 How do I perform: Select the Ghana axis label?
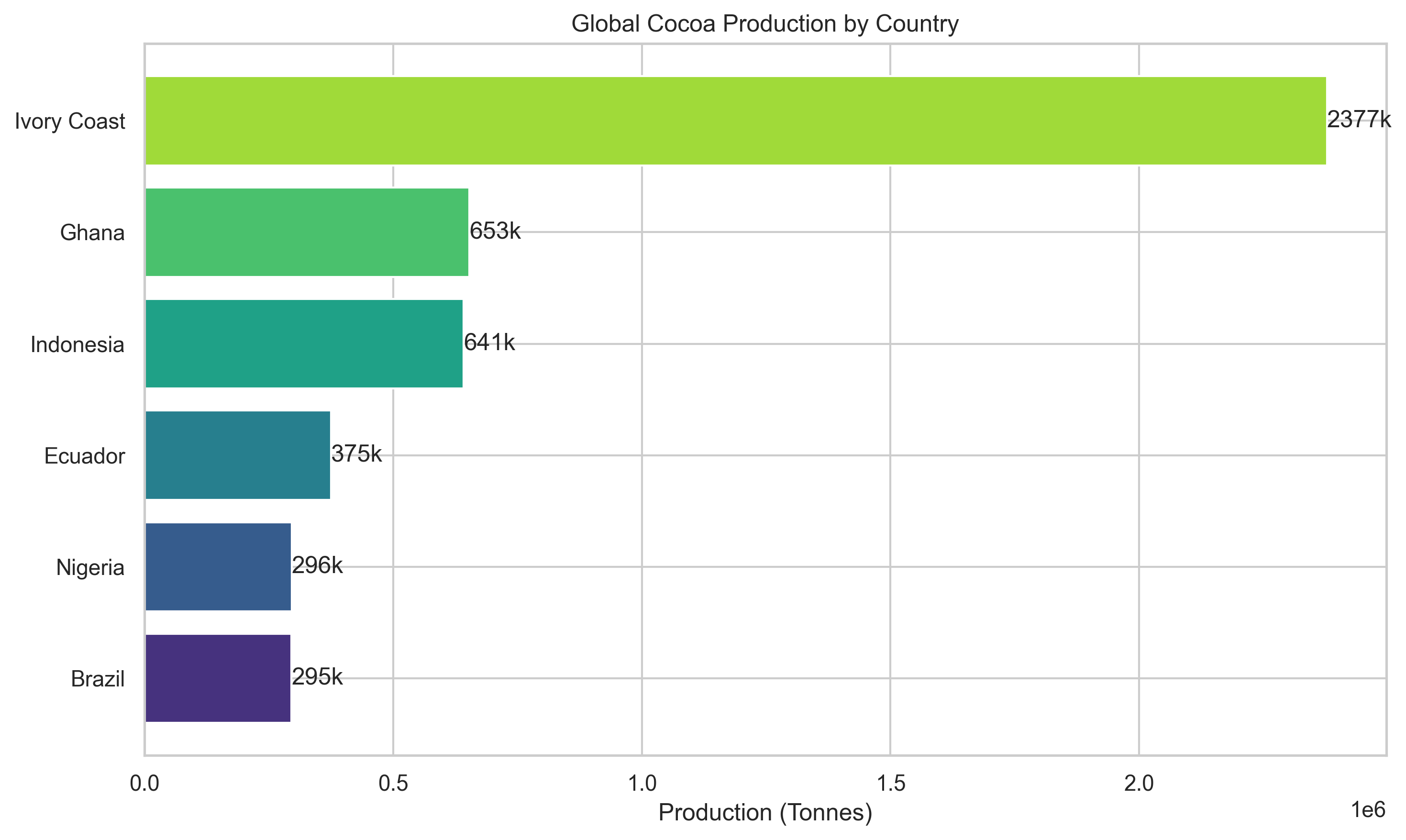(92, 232)
